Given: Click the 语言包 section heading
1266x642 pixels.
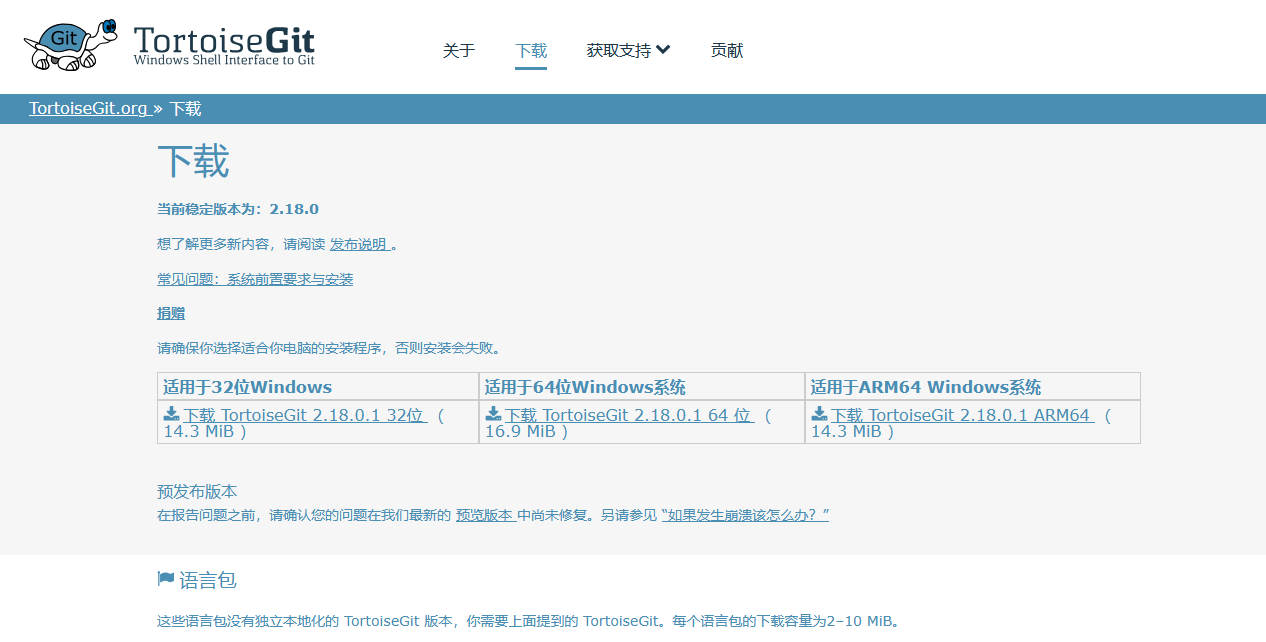Looking at the screenshot, I should point(208,580).
